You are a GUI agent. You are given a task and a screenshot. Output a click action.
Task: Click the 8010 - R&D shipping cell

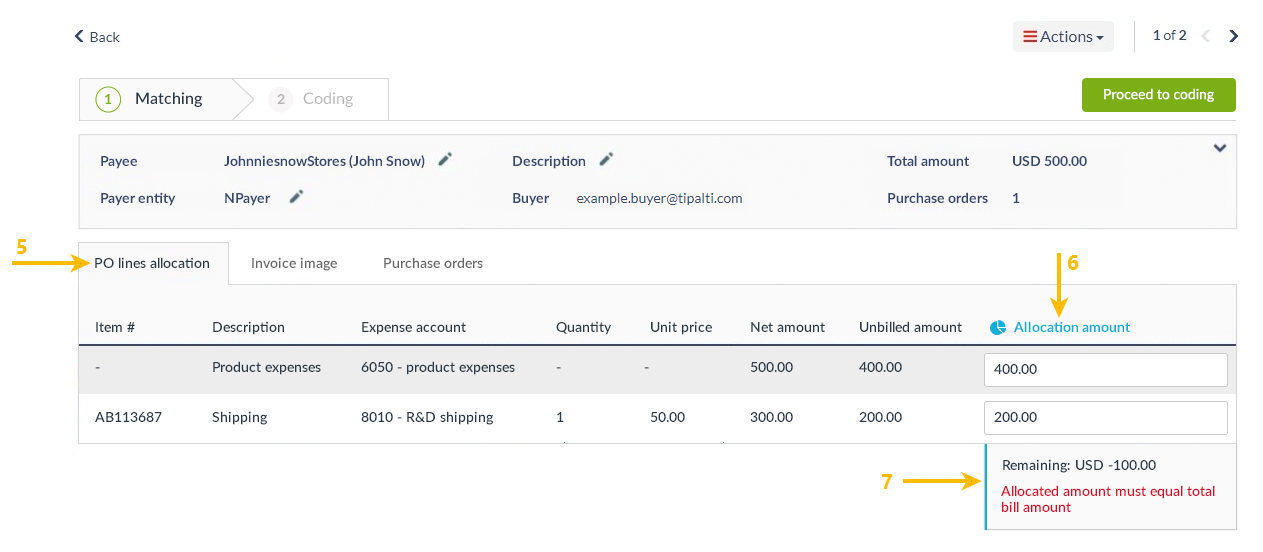pyautogui.click(x=427, y=417)
